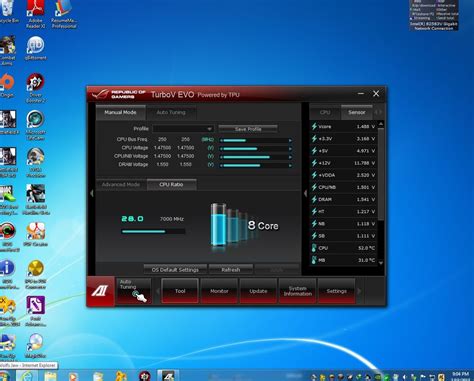The width and height of the screenshot is (474, 381).
Task: Open the Origin desktop shortcut
Action: tap(7, 86)
